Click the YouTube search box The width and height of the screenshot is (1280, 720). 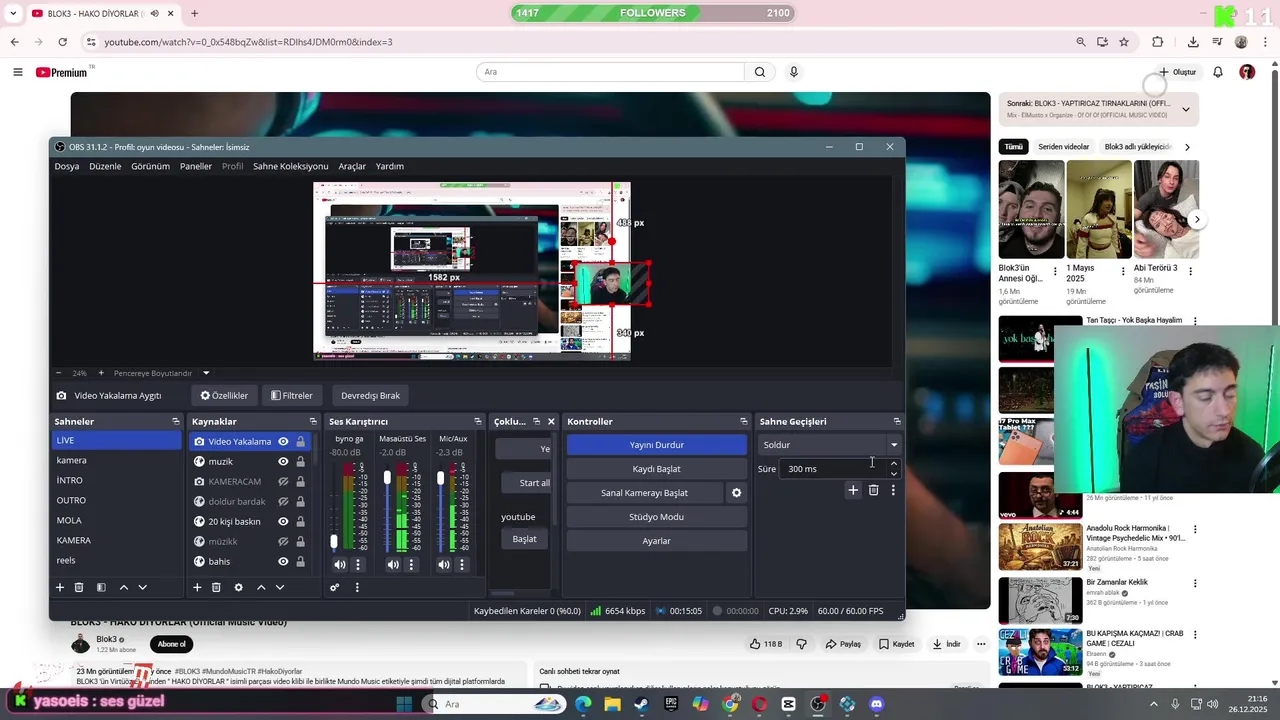pos(610,72)
